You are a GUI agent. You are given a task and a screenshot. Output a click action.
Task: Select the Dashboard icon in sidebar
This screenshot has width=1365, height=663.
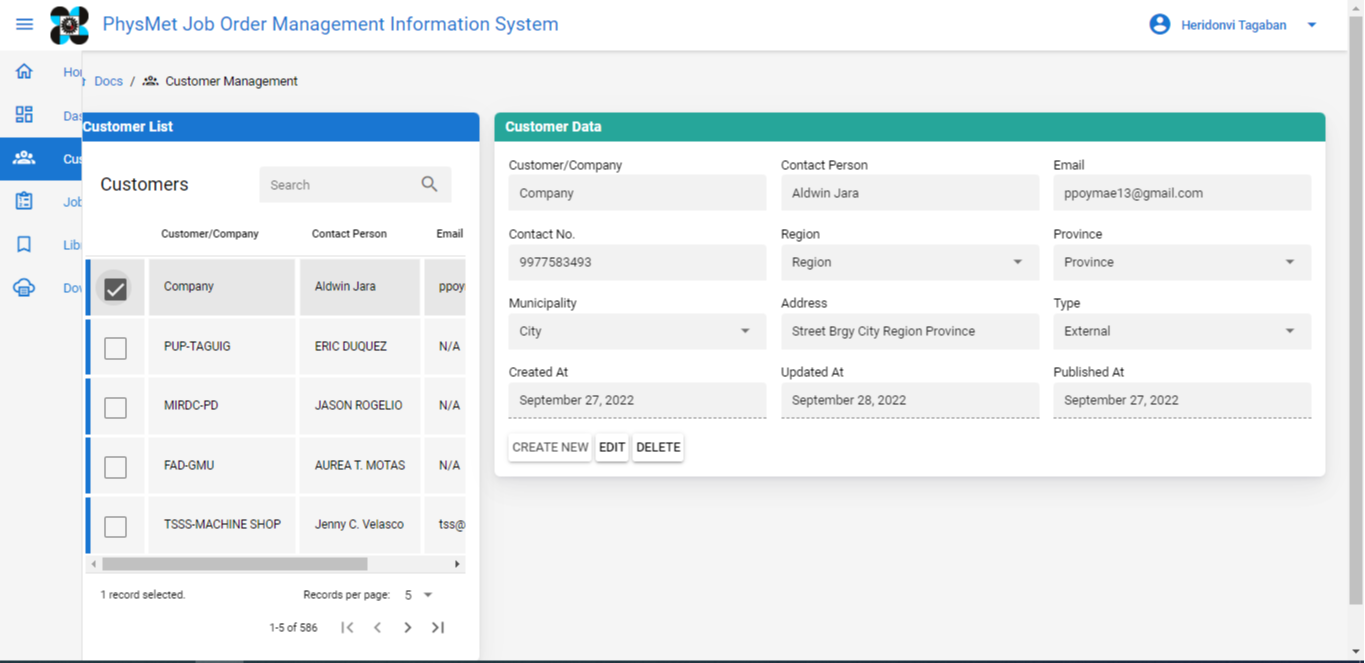pyautogui.click(x=23, y=114)
